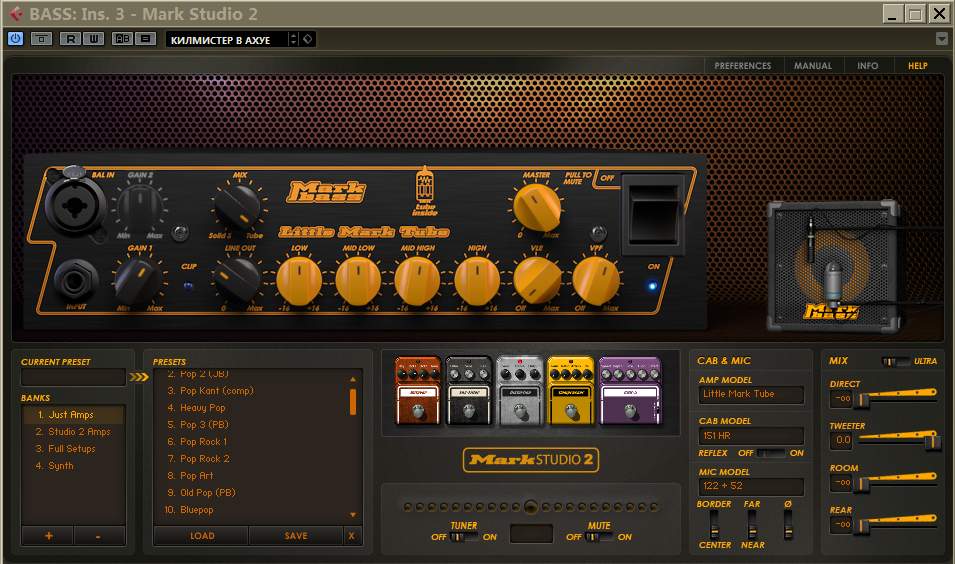This screenshot has width=955, height=564.
Task: Click the MID HIGH EQ knob
Action: tap(417, 280)
